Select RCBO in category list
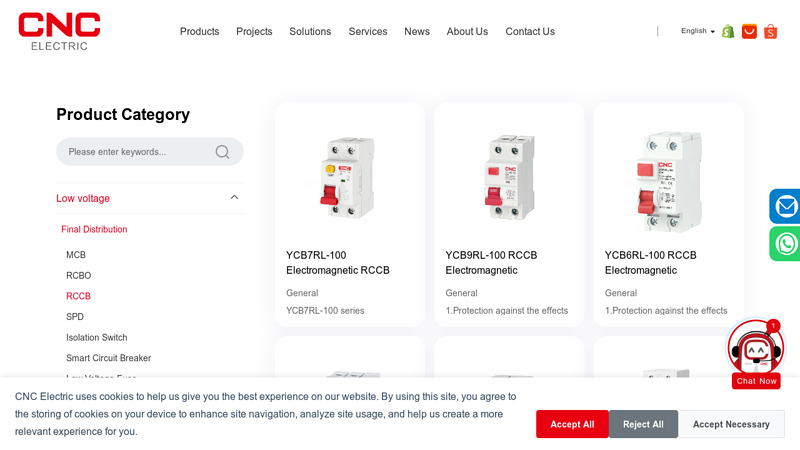800x450 pixels. point(79,276)
